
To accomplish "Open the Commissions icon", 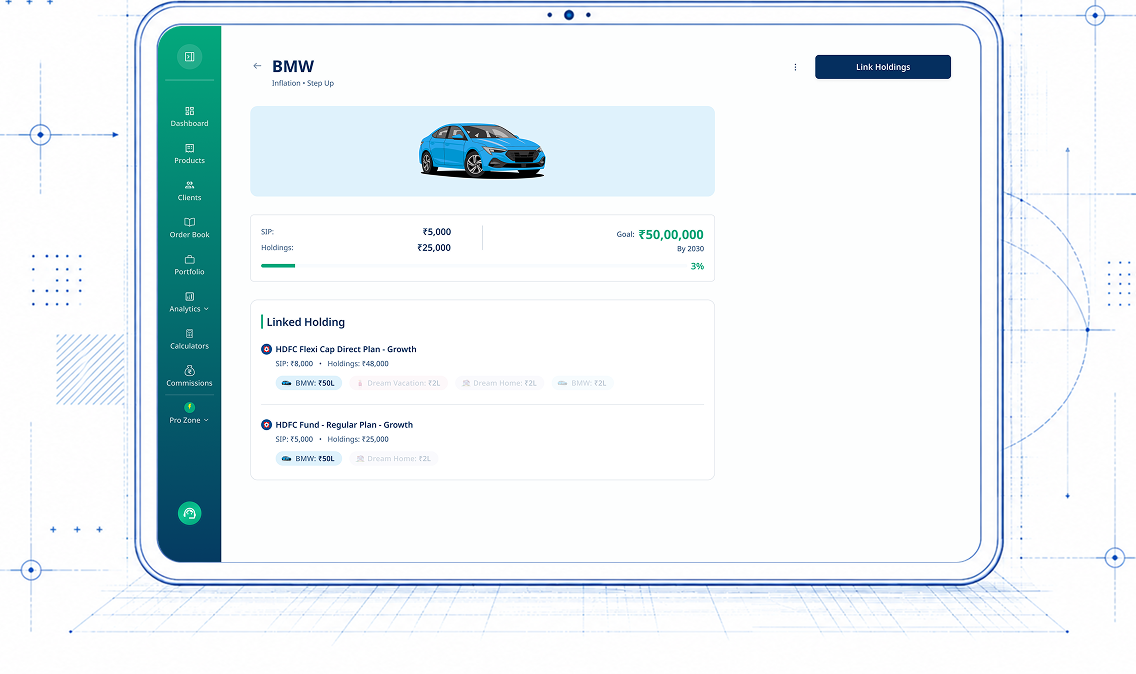I will point(189,370).
